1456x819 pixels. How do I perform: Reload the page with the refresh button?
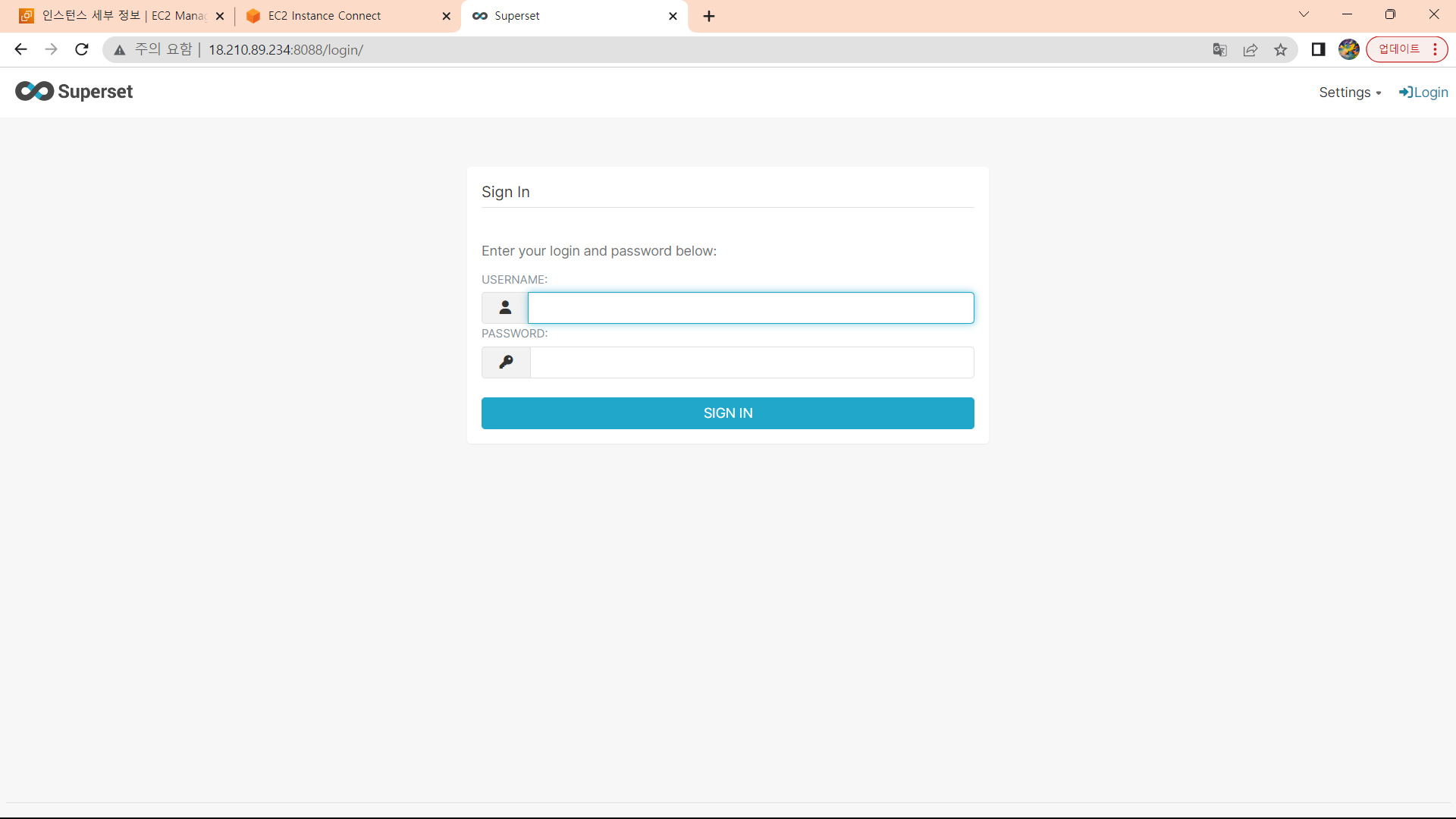click(x=82, y=50)
